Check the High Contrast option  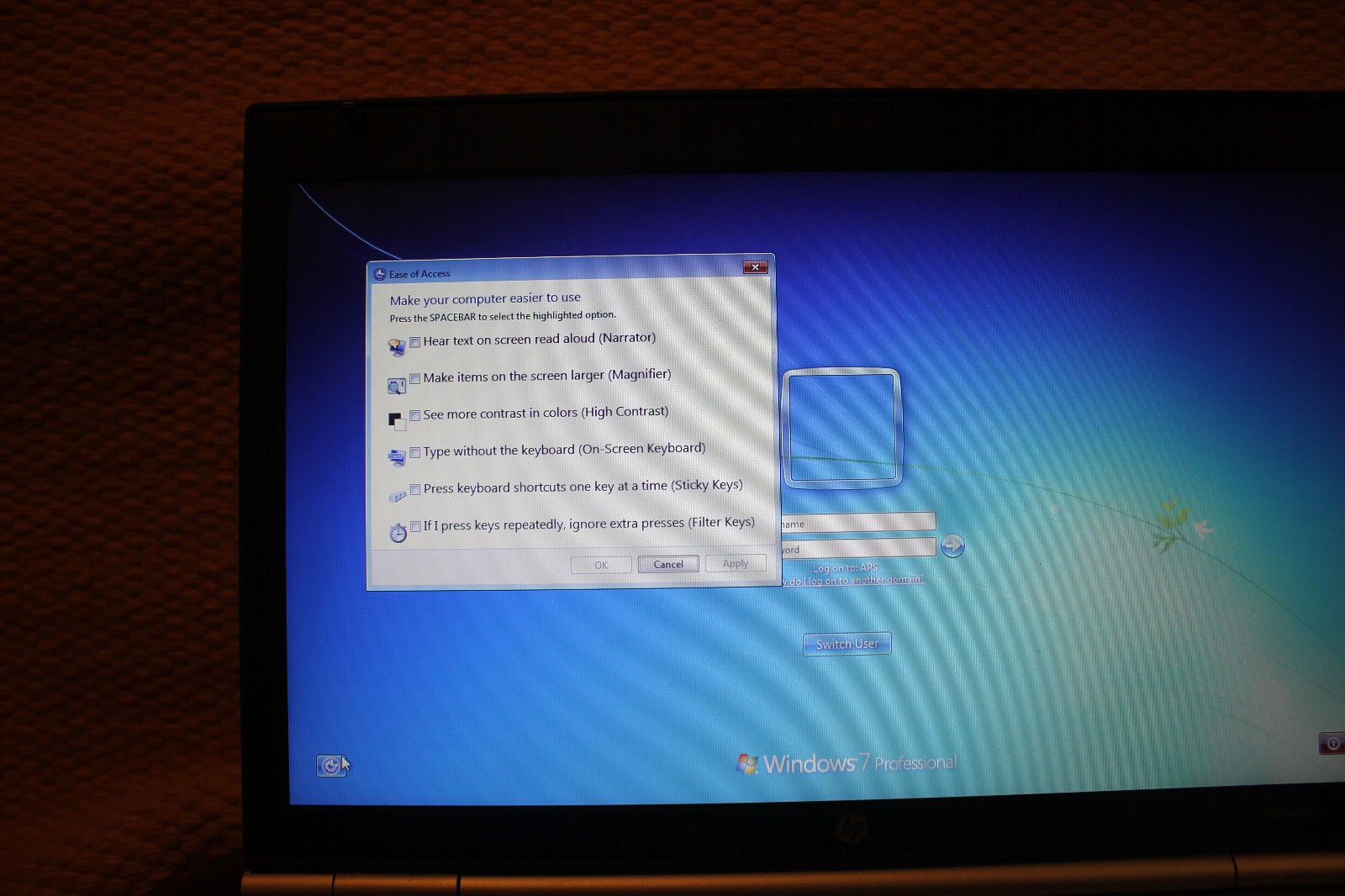point(414,415)
